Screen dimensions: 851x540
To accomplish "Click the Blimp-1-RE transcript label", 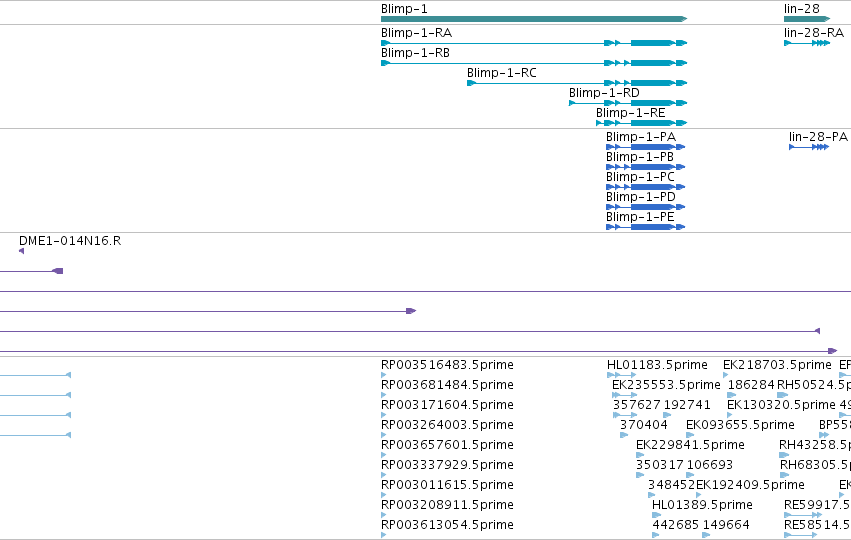I will [631, 113].
